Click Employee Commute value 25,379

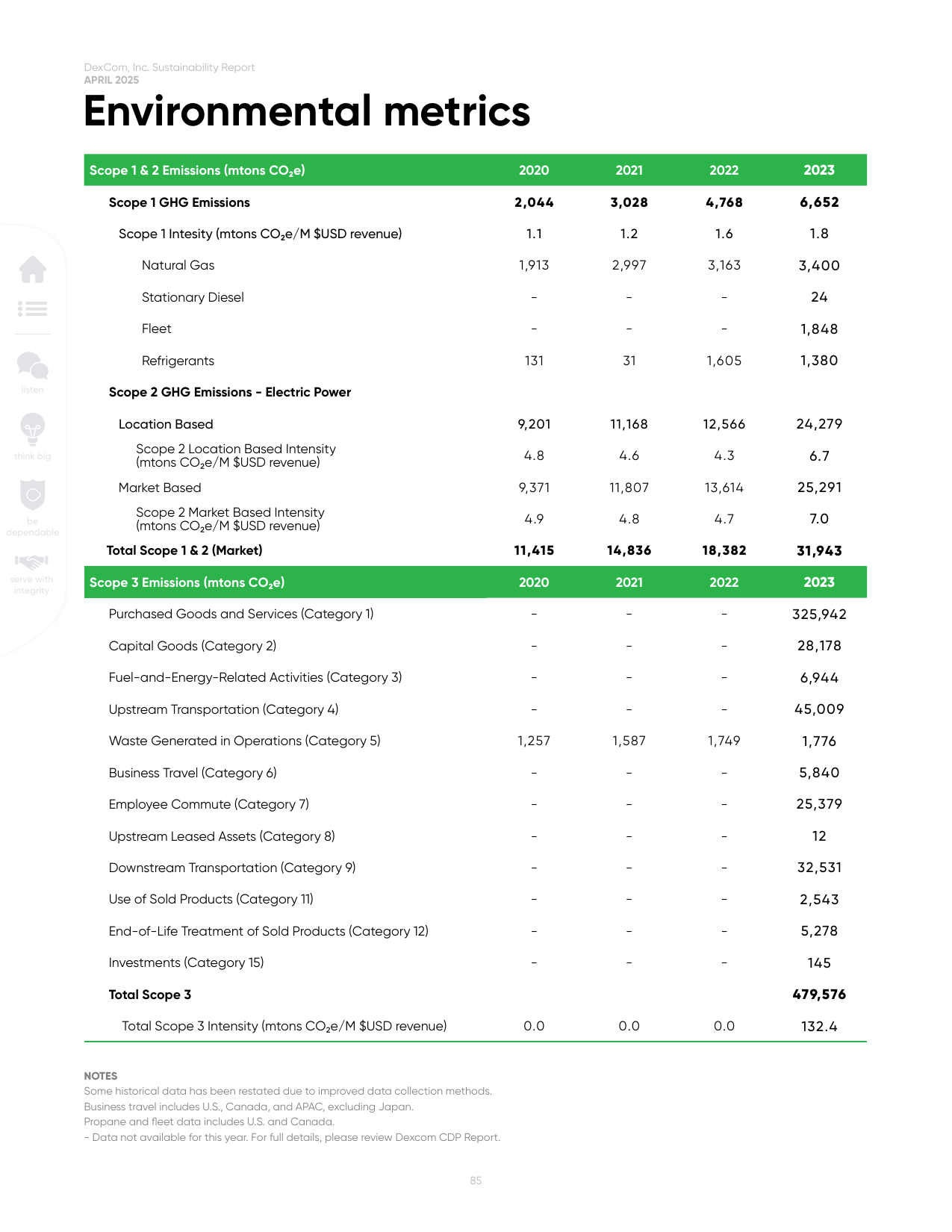pos(819,804)
